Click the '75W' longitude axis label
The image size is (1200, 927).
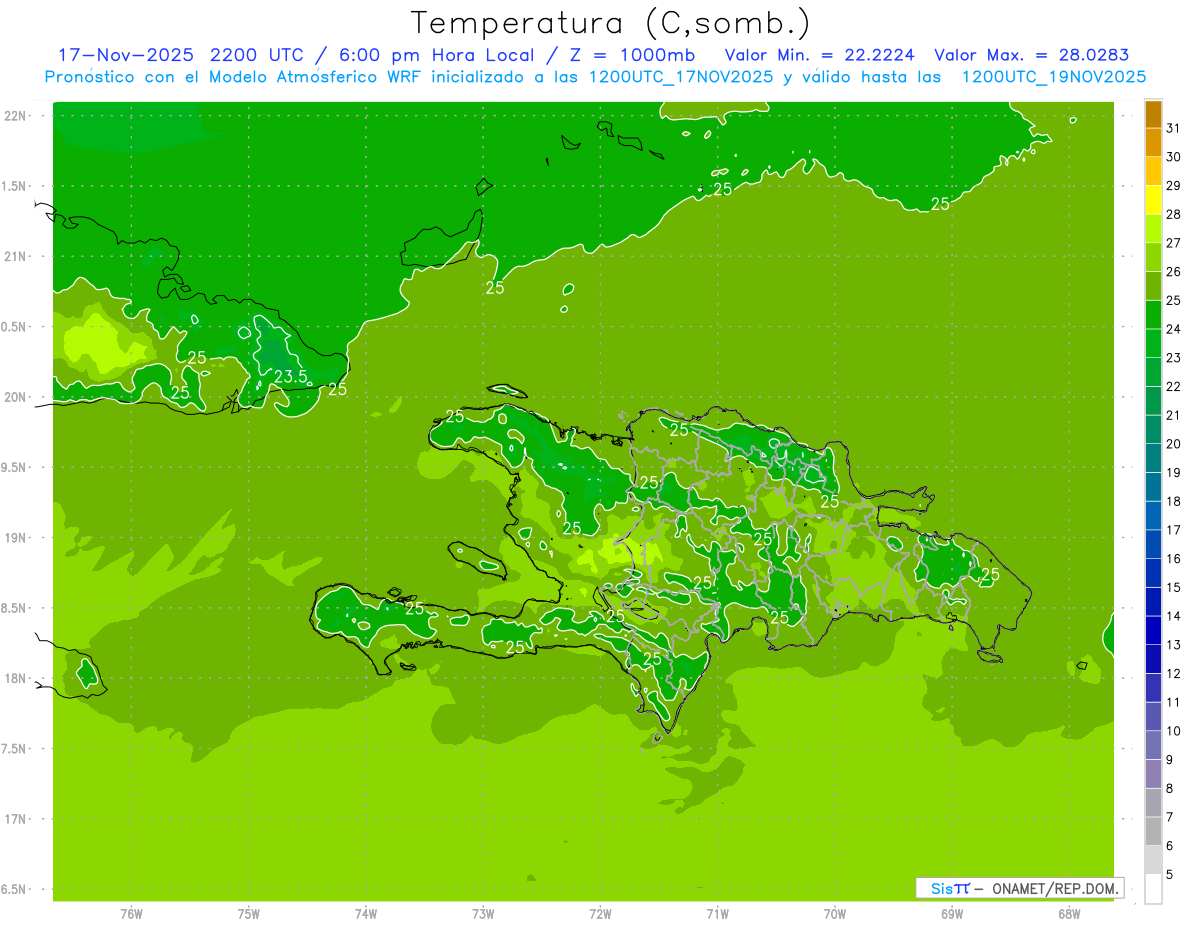(249, 913)
